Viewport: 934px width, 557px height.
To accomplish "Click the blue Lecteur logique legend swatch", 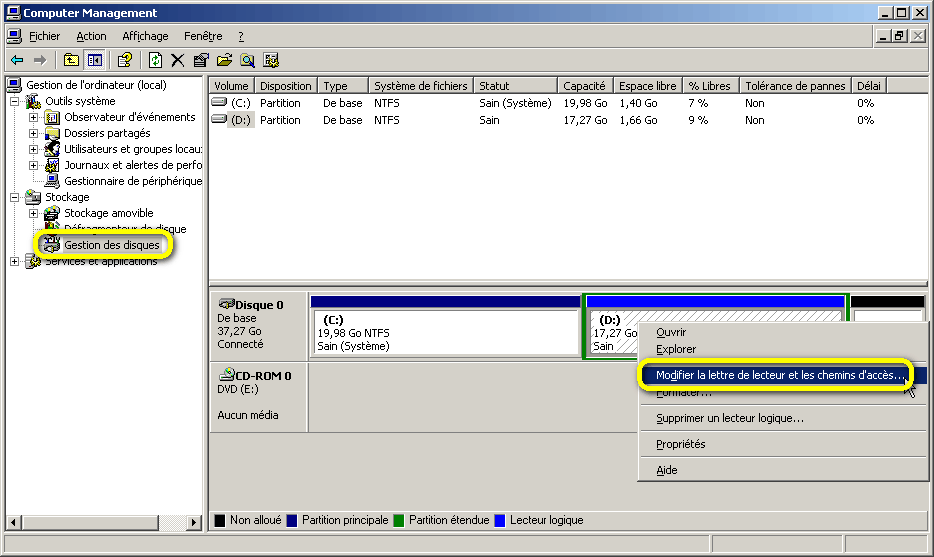I will pyautogui.click(x=500, y=521).
